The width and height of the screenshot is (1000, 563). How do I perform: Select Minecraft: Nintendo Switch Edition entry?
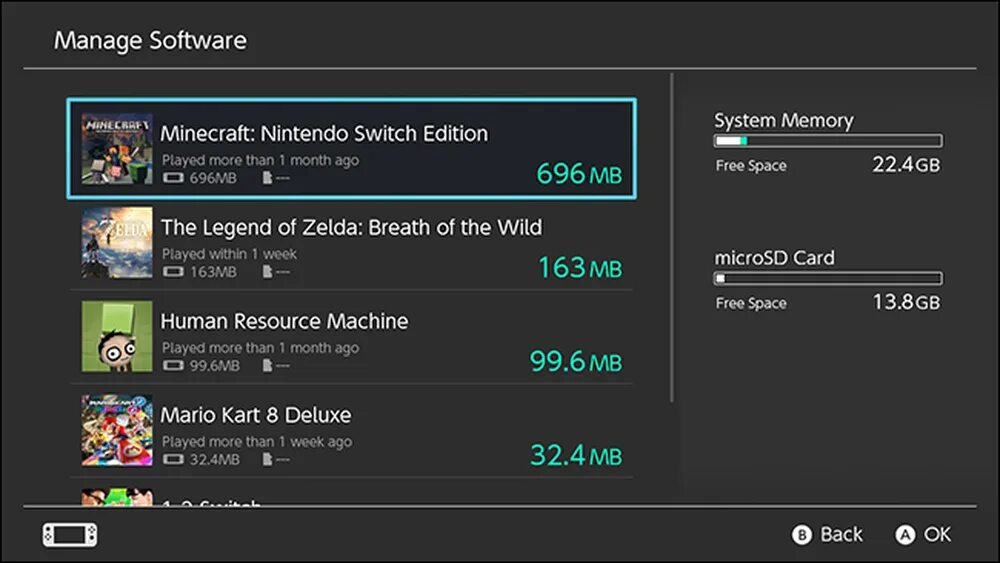pos(350,147)
